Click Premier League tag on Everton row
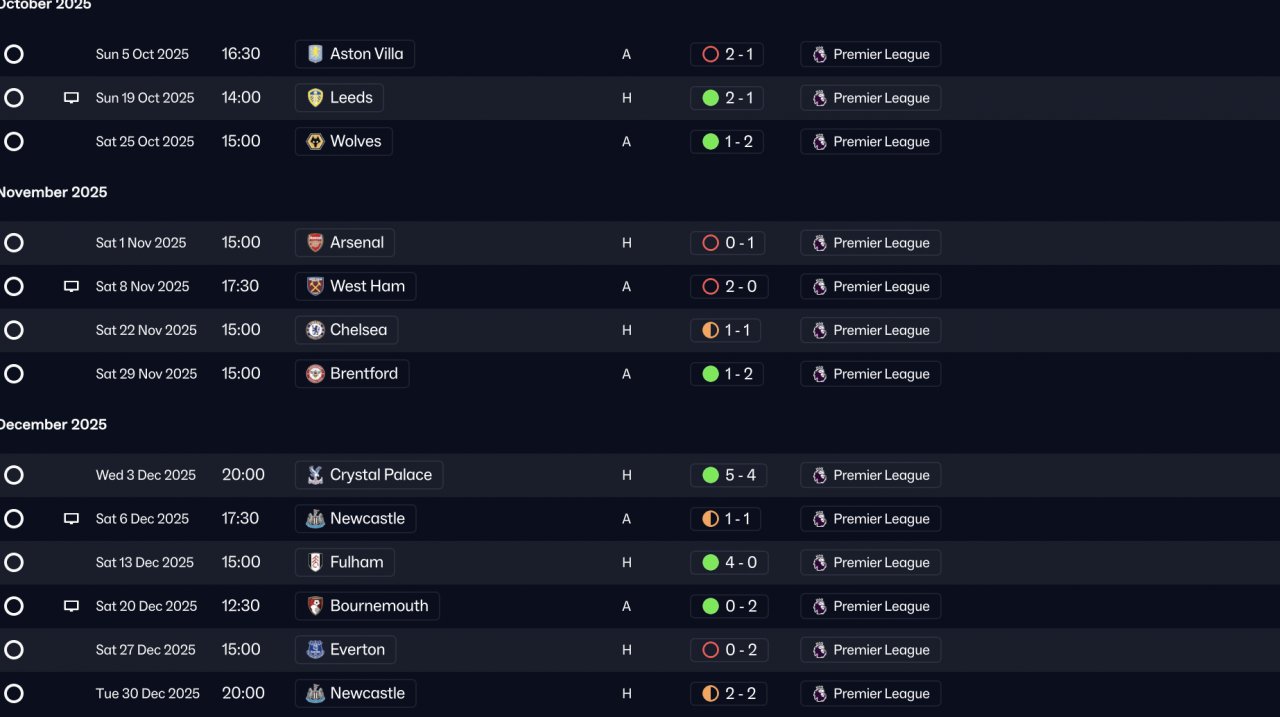 (870, 650)
